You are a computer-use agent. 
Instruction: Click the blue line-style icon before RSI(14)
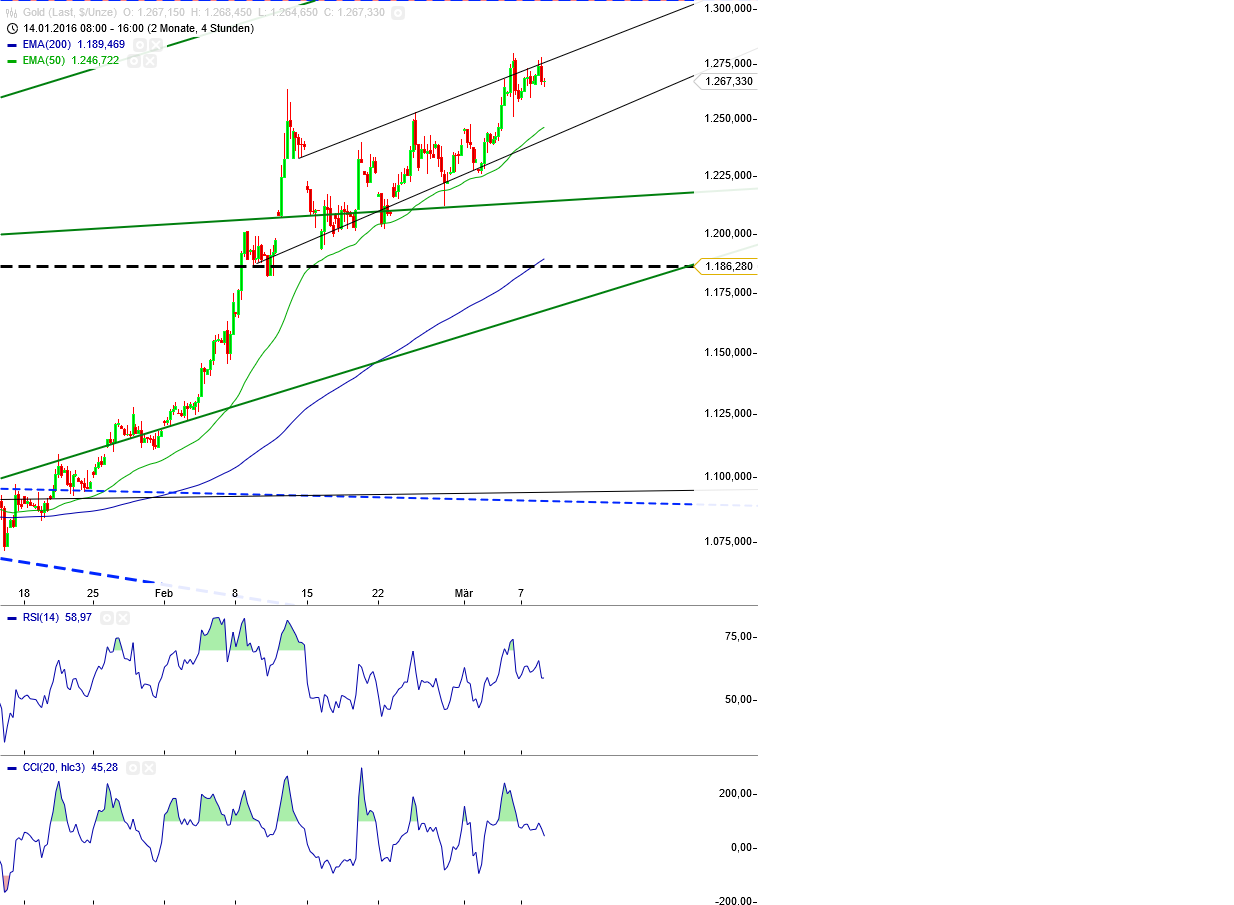12,618
